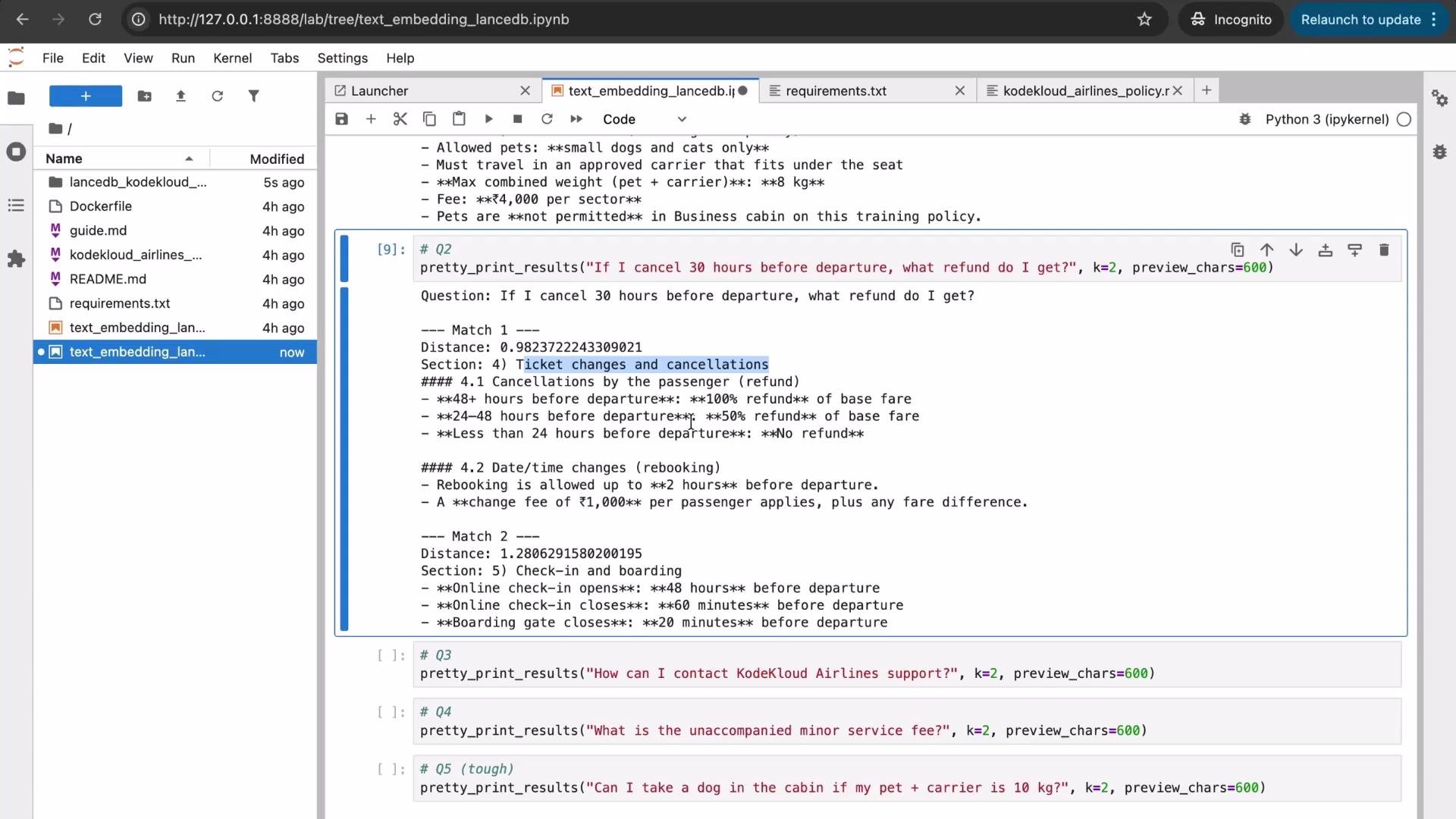Image resolution: width=1456 pixels, height=819 pixels.
Task: Show running terminals and kernels panel
Action: tap(16, 152)
